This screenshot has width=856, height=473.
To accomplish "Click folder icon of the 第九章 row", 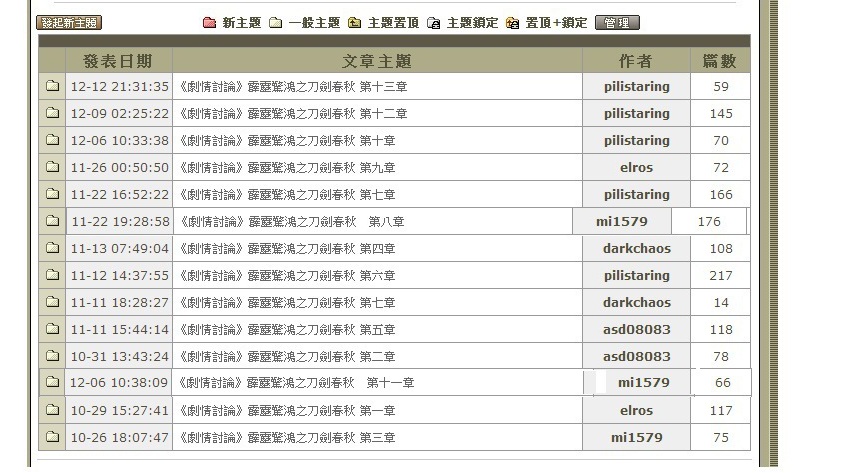I will (52, 167).
